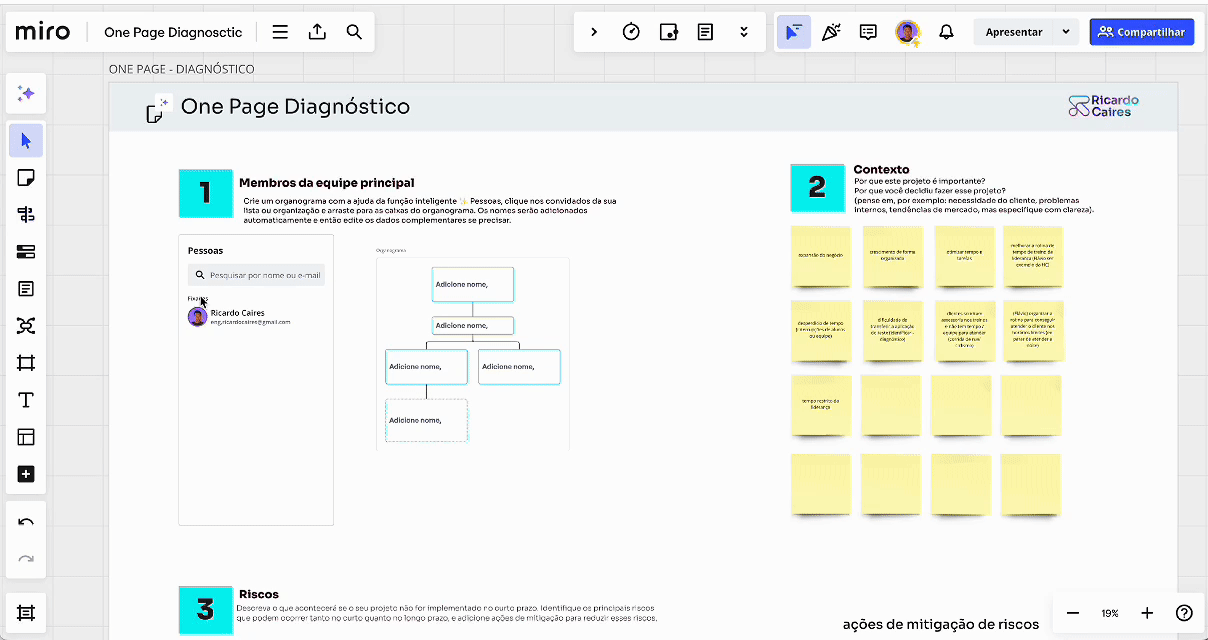The image size is (1208, 640).
Task: Click the reactions party popper icon
Action: (x=830, y=32)
